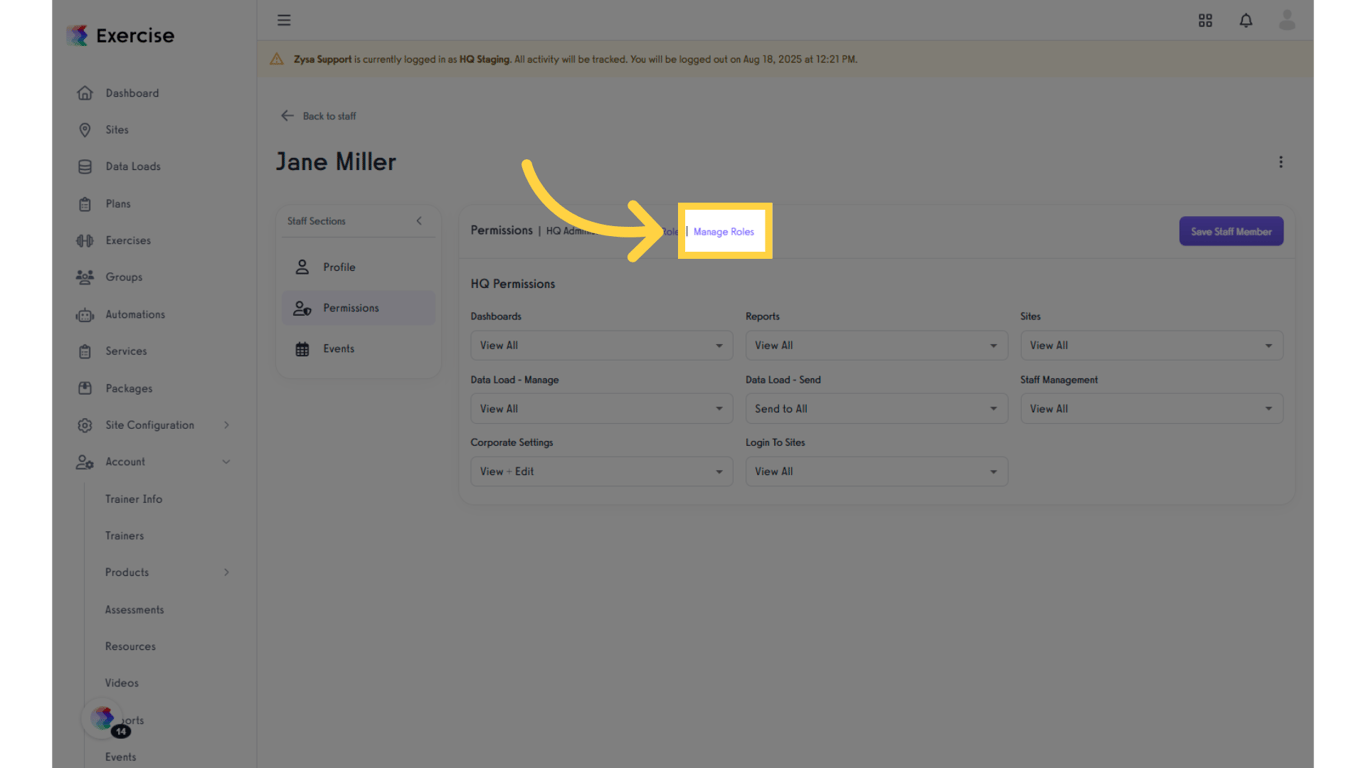Image resolution: width=1366 pixels, height=768 pixels.
Task: Open the three-dot options menu for Jane Miller
Action: pyautogui.click(x=1281, y=161)
